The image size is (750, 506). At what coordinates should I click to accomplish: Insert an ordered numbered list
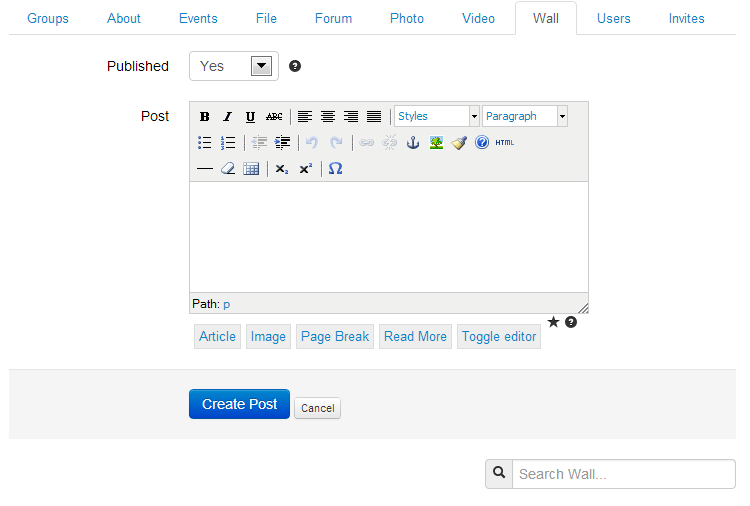pos(228,143)
